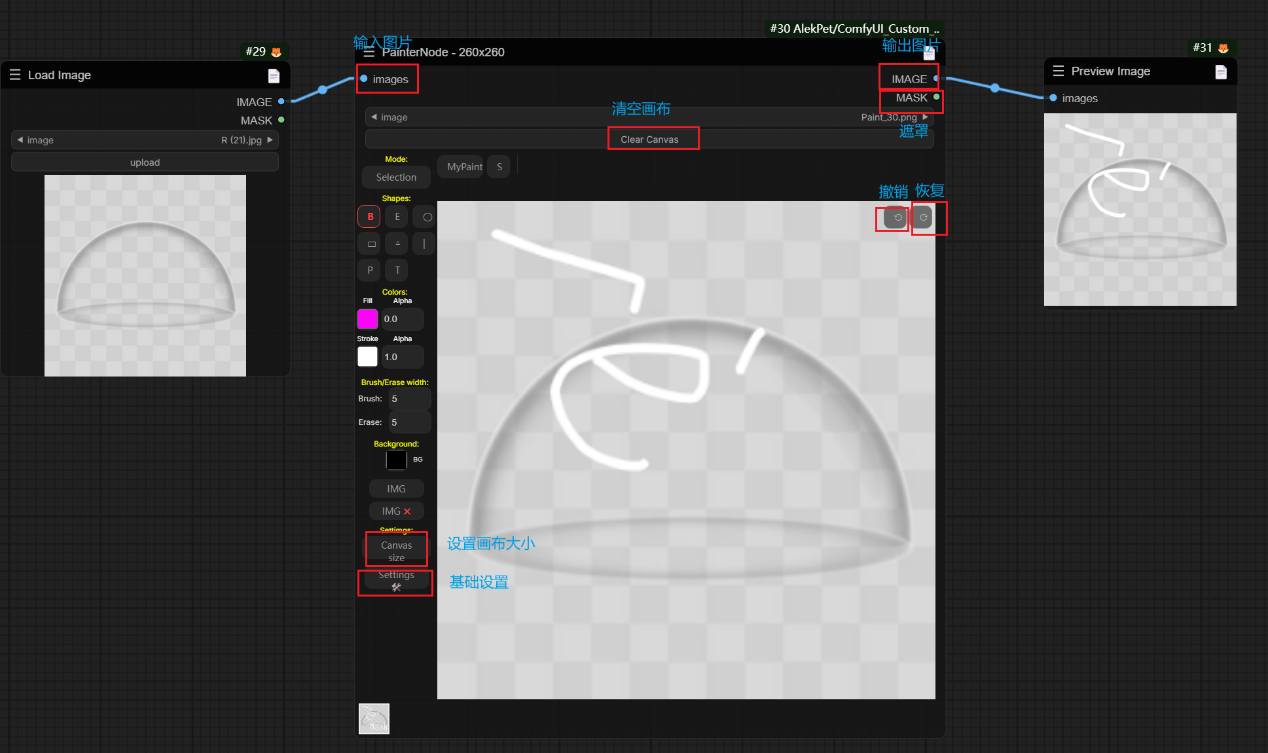This screenshot has width=1268, height=753.
Task: Click the Brush width input field
Action: (408, 399)
